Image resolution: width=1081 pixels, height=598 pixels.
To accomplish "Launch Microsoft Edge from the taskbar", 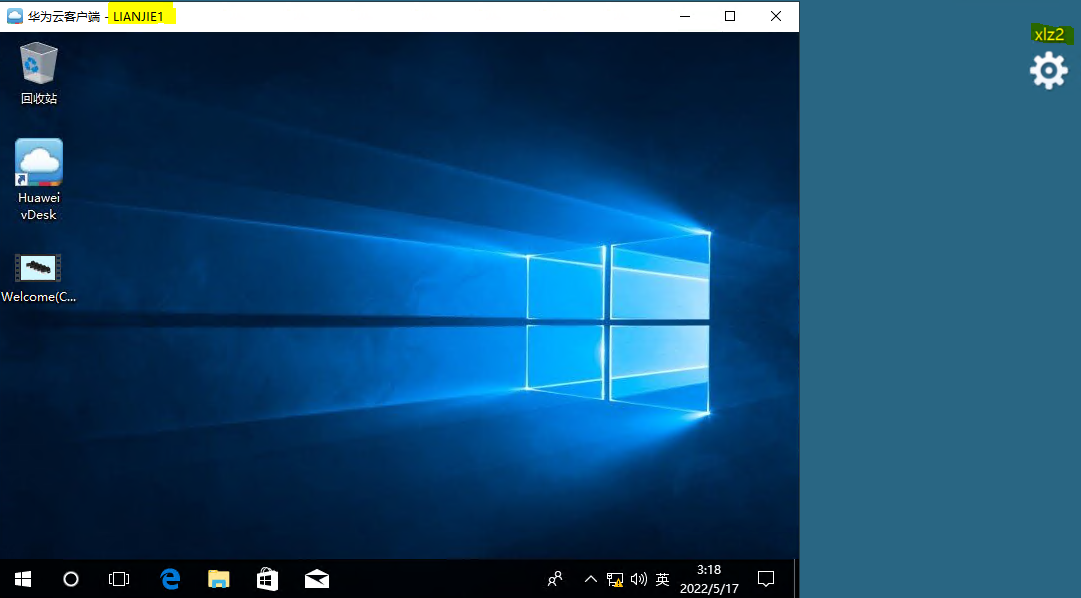I will click(x=170, y=579).
